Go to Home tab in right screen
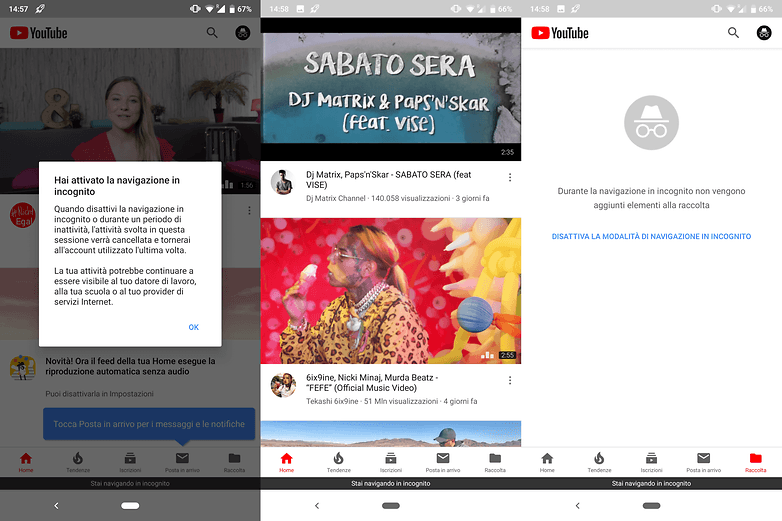The image size is (782, 521). click(547, 462)
